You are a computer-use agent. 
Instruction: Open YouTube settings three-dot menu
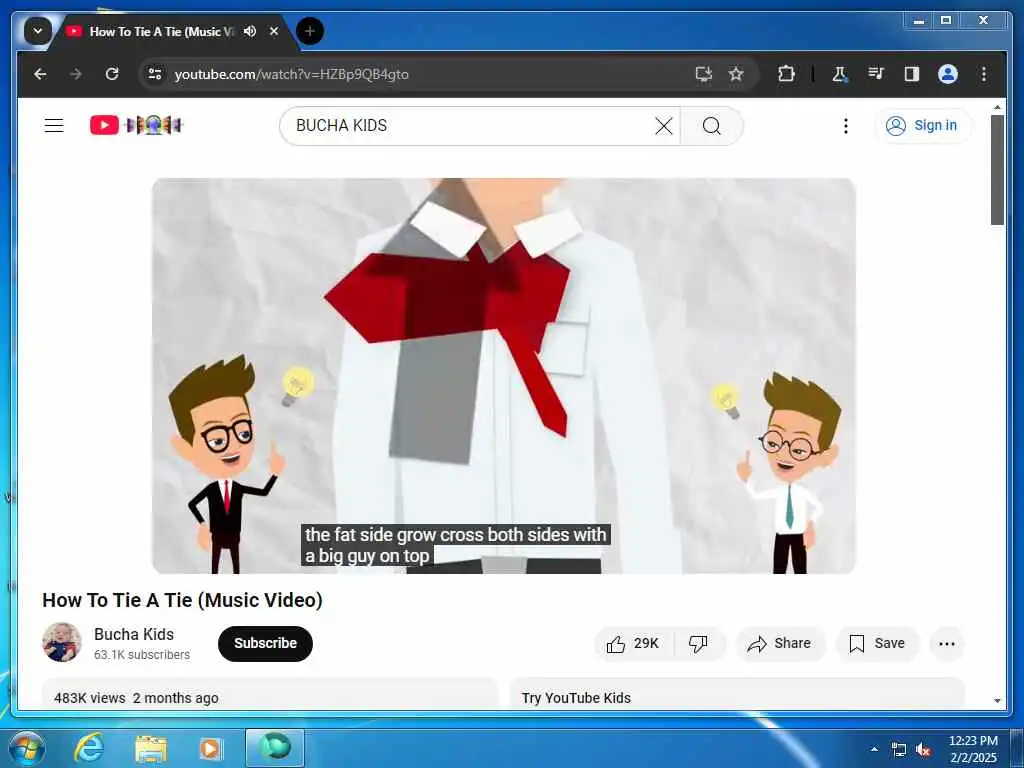pyautogui.click(x=846, y=125)
